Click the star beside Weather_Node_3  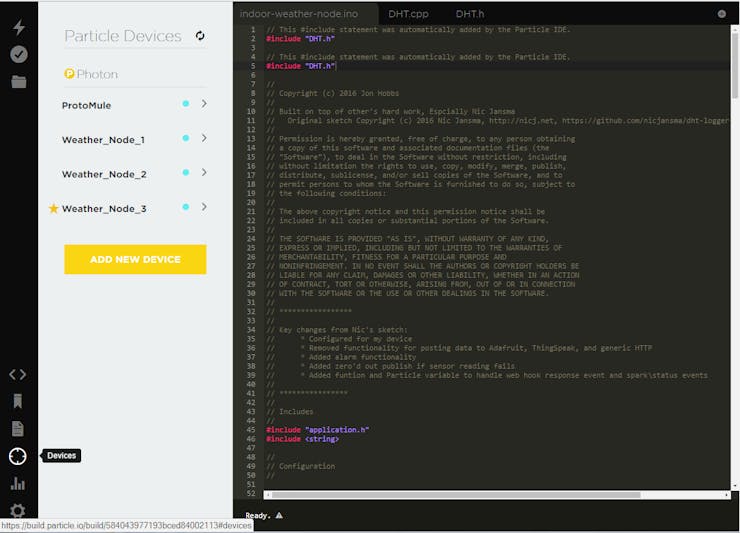(54, 208)
